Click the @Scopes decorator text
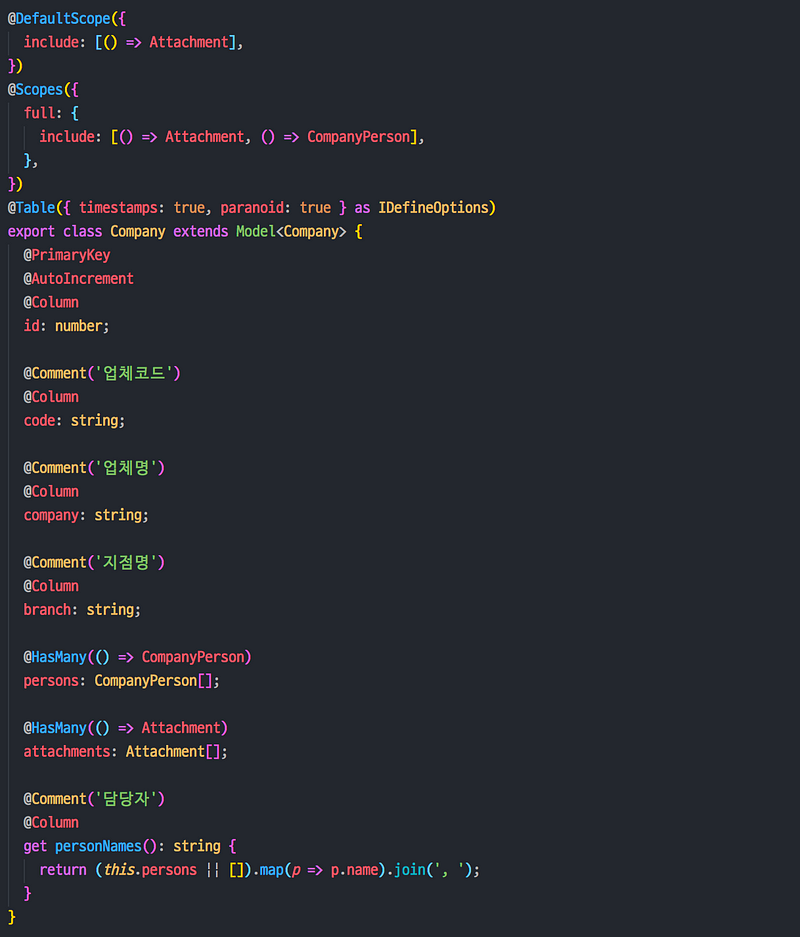800x937 pixels. (x=35, y=90)
